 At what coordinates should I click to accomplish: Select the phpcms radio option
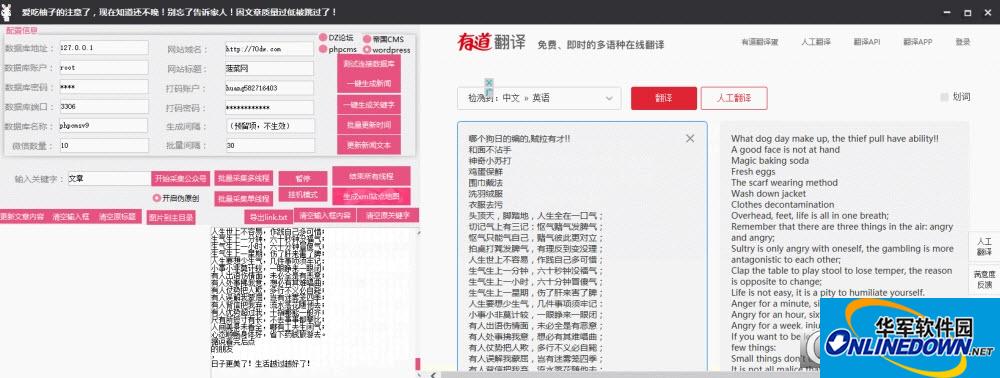tap(338, 49)
